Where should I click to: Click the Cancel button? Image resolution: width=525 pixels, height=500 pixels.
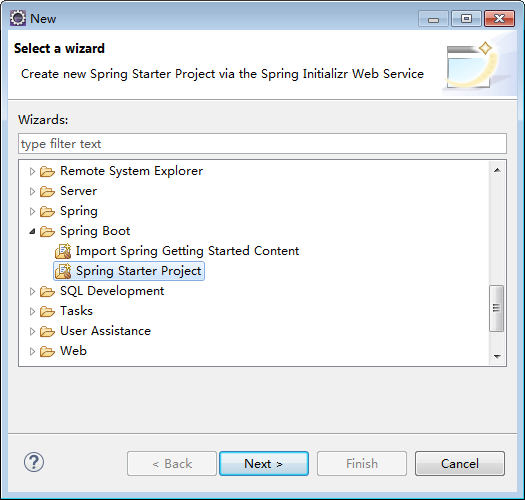pyautogui.click(x=460, y=463)
